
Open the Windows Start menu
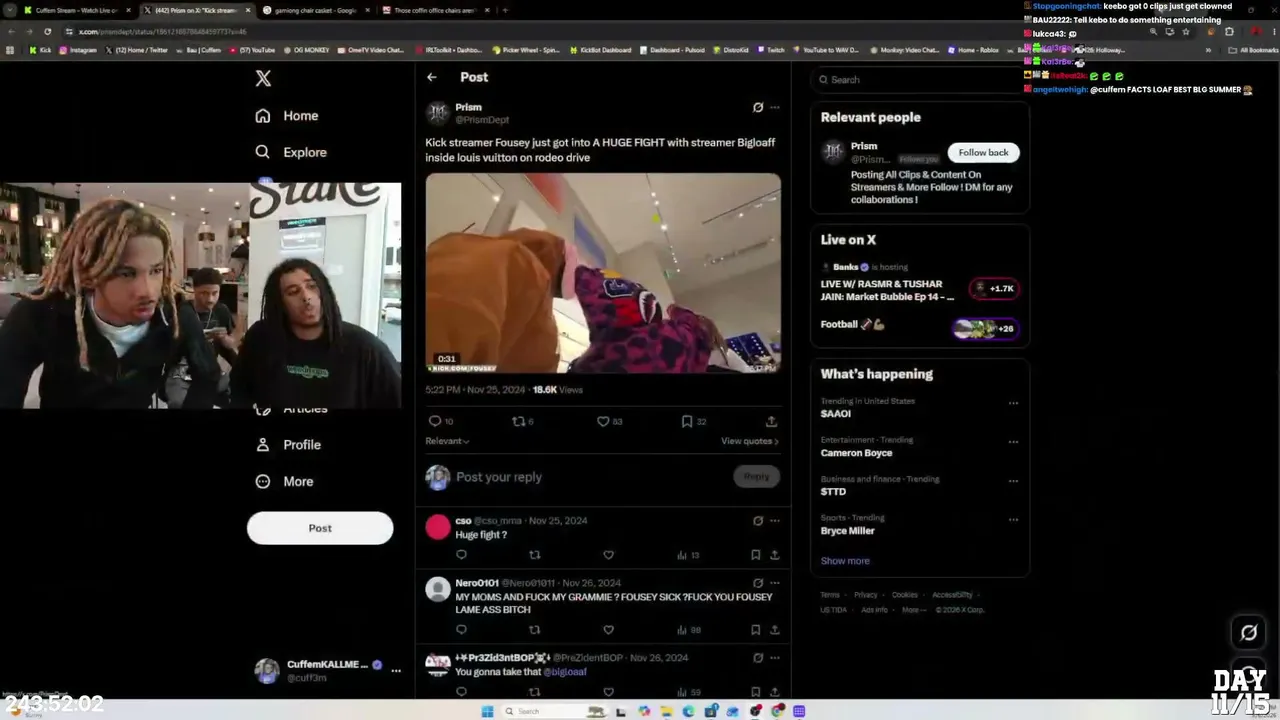click(x=488, y=711)
